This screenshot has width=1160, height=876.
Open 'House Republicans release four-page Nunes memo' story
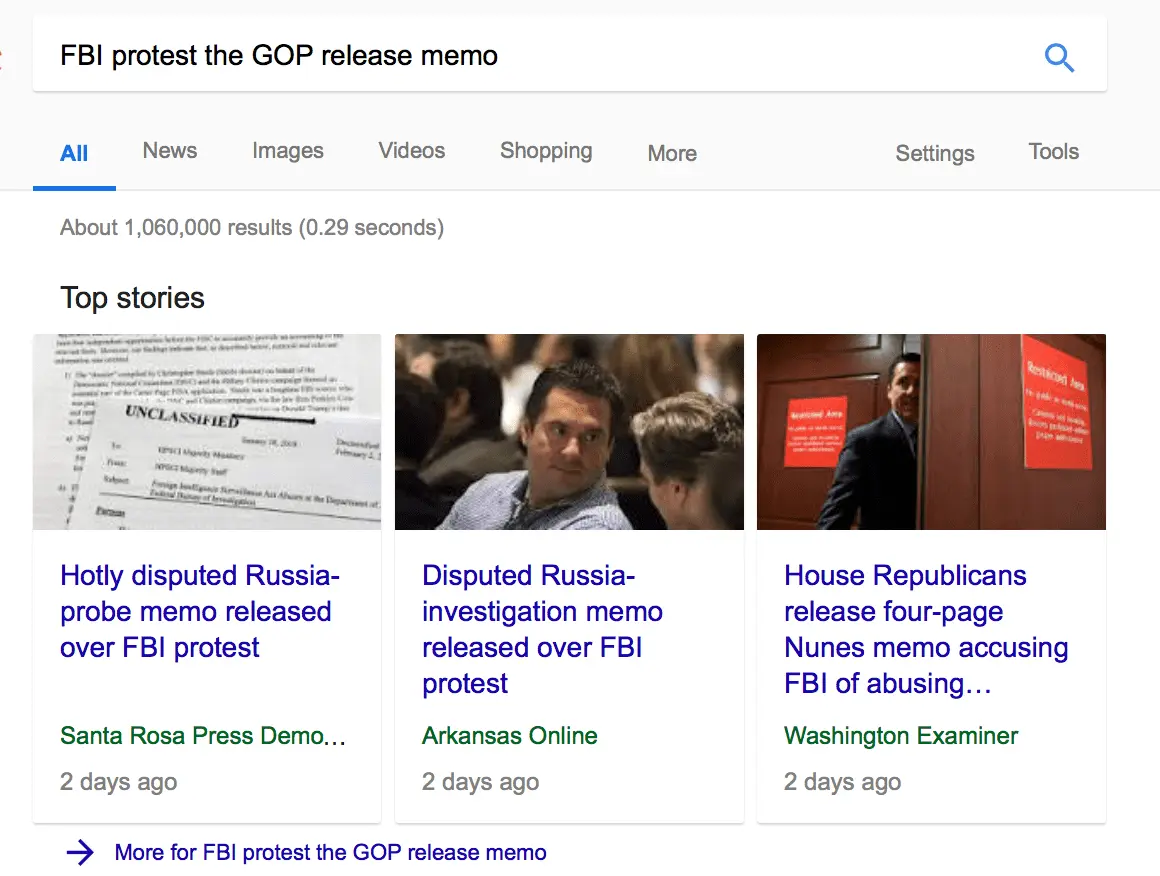click(926, 629)
